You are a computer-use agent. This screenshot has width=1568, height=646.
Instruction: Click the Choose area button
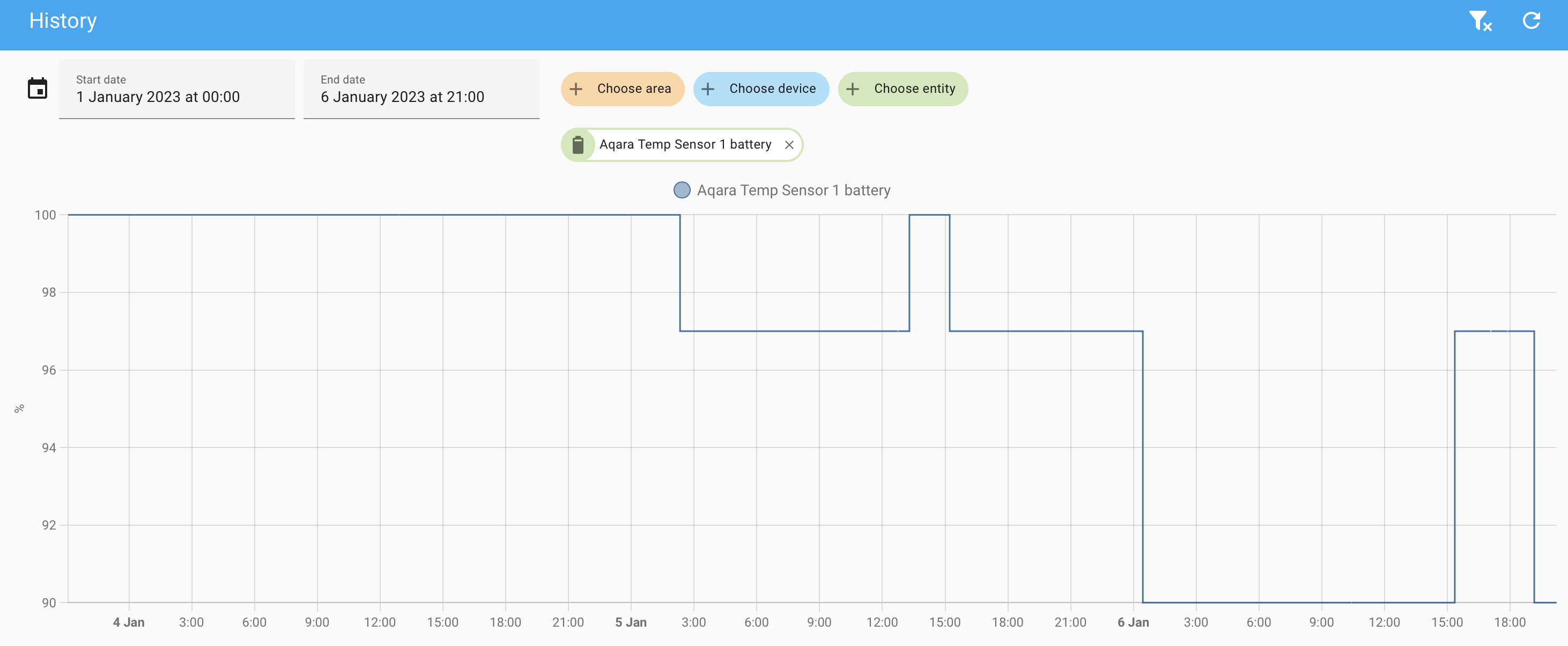[x=622, y=89]
